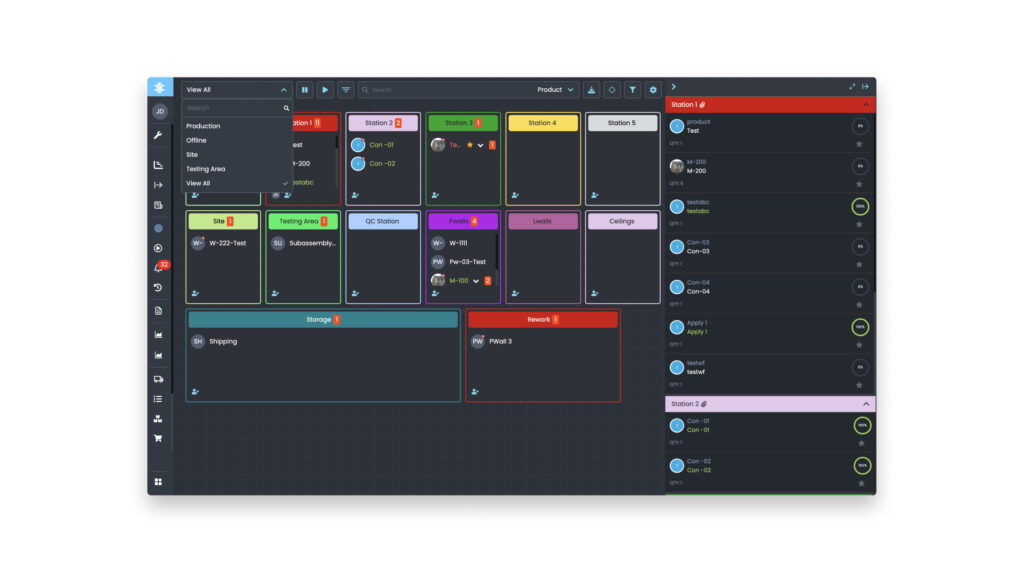Click the download icon in the toolbar

tap(591, 90)
